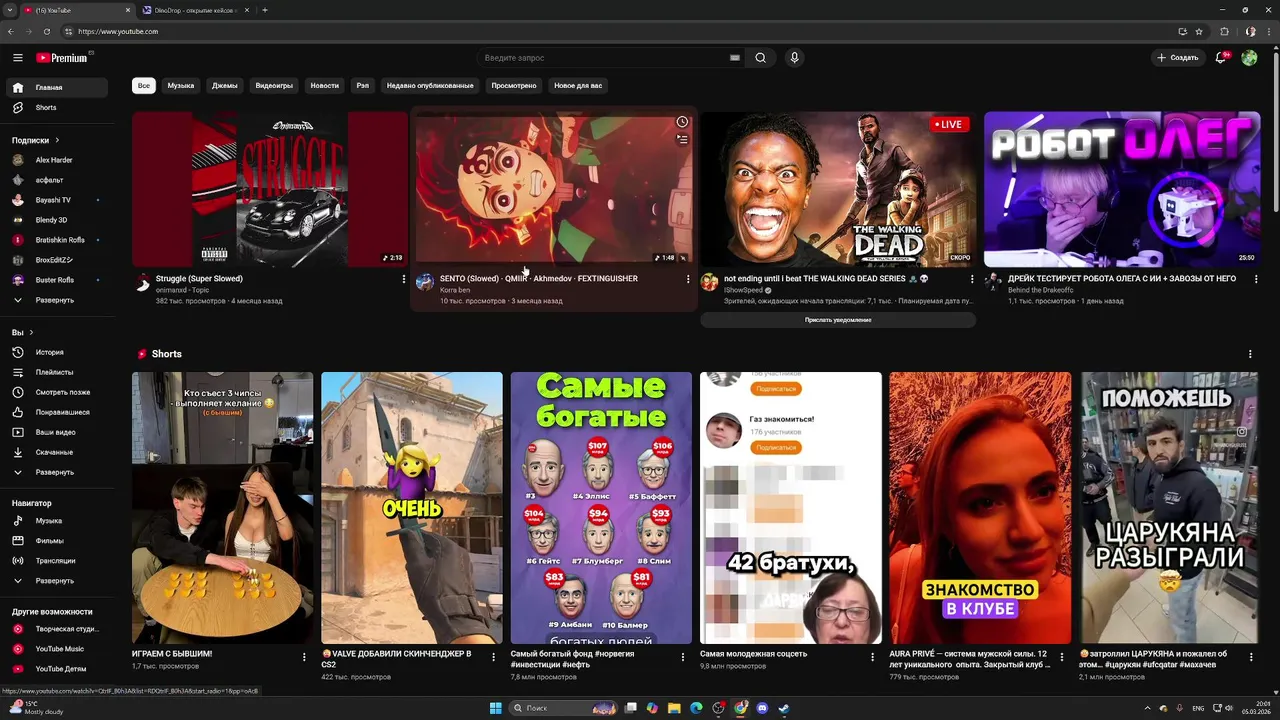
Task: Select the Рэп filter chip
Action: (x=363, y=86)
